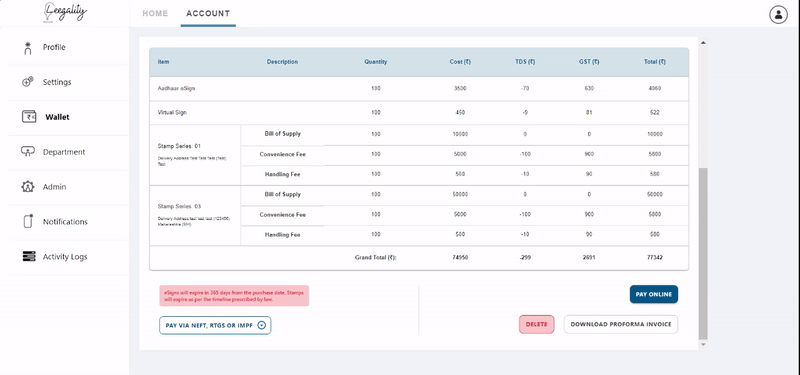This screenshot has height=375, width=800.
Task: Click the vertical scrollbar thumb
Action: coord(703,254)
